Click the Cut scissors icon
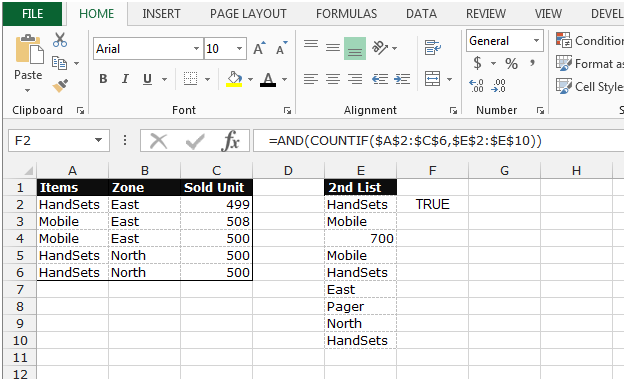626x381 pixels. pyautogui.click(x=60, y=40)
